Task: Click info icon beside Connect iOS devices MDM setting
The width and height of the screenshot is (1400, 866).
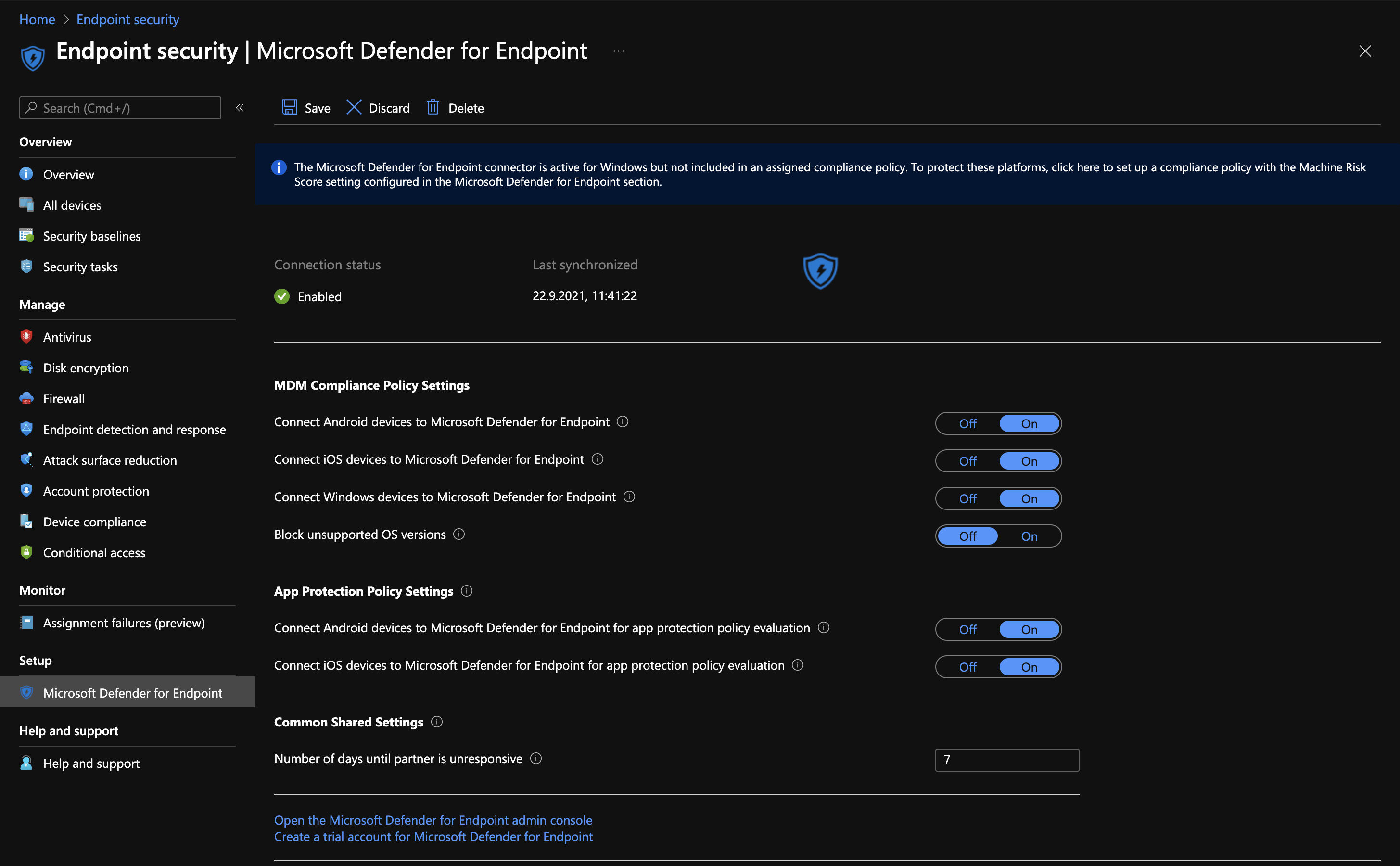Action: click(597, 459)
